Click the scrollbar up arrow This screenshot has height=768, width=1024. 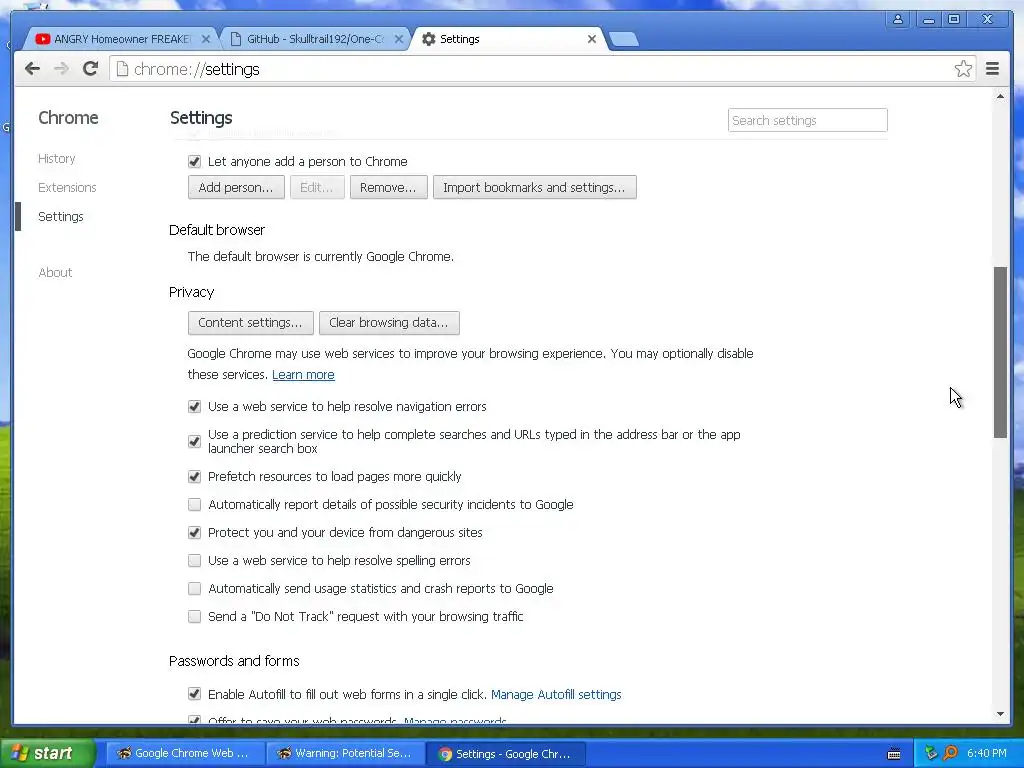[1000, 97]
